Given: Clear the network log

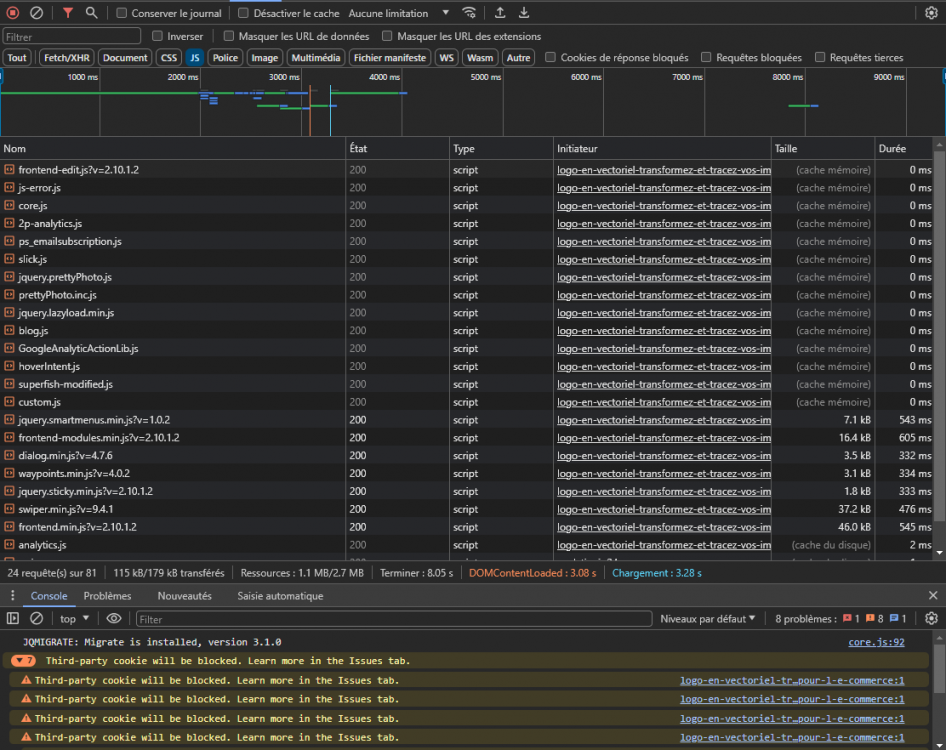Looking at the screenshot, I should 36,13.
